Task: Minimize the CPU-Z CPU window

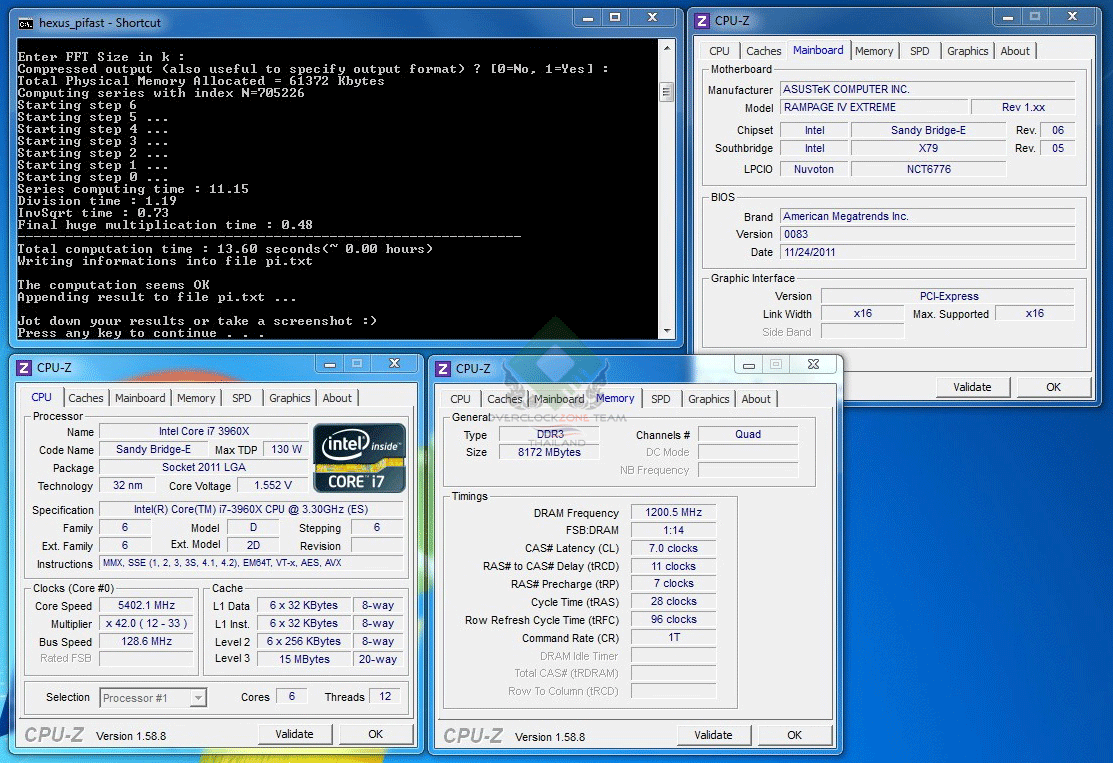Action: (330, 364)
